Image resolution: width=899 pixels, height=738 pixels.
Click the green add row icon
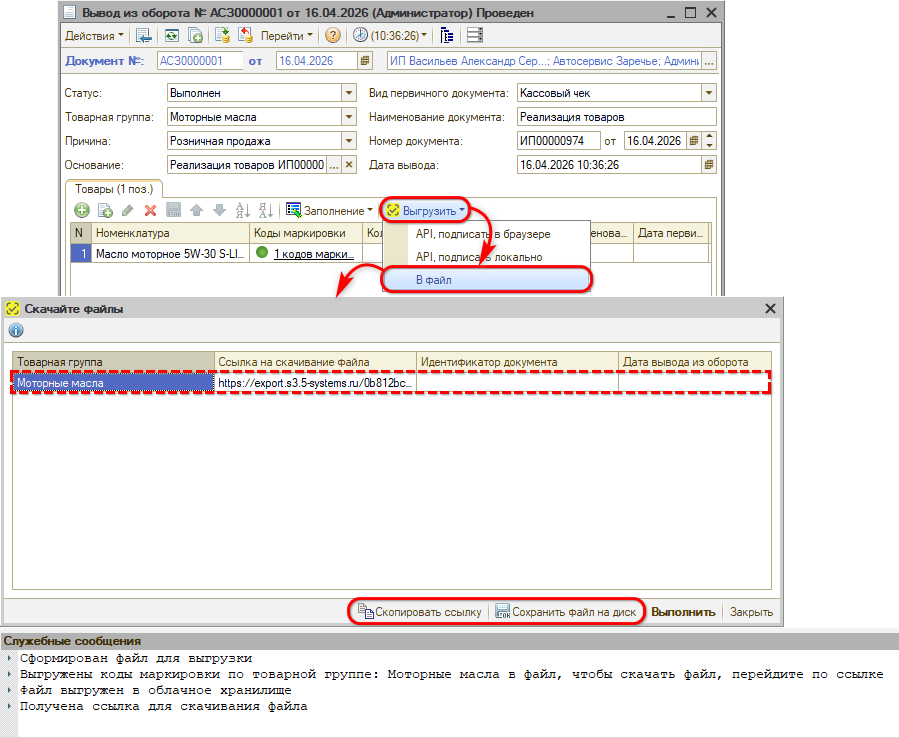[82, 211]
